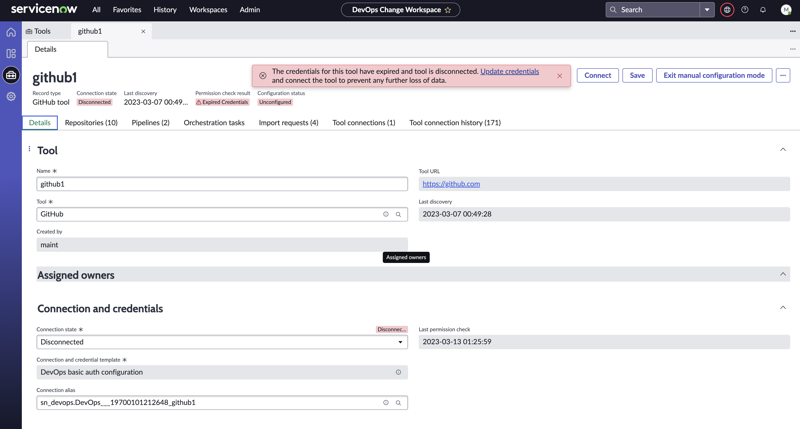Open the Workspaces menu
Screen dimensions: 800x429
[x=208, y=10]
